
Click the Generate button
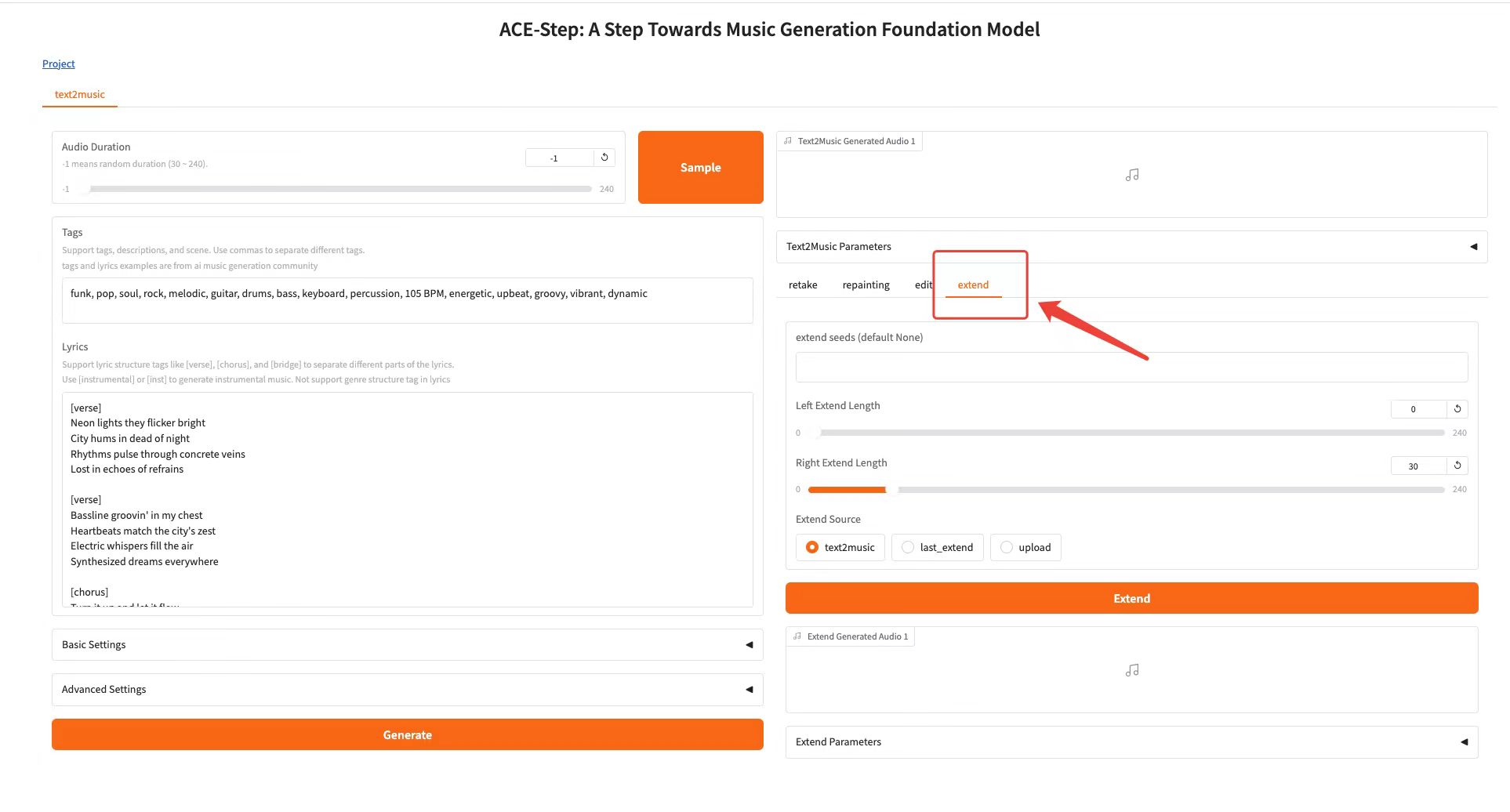pyautogui.click(x=407, y=735)
